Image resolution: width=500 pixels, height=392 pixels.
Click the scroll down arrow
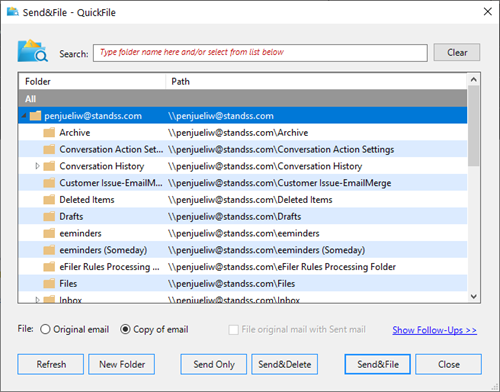click(473, 296)
